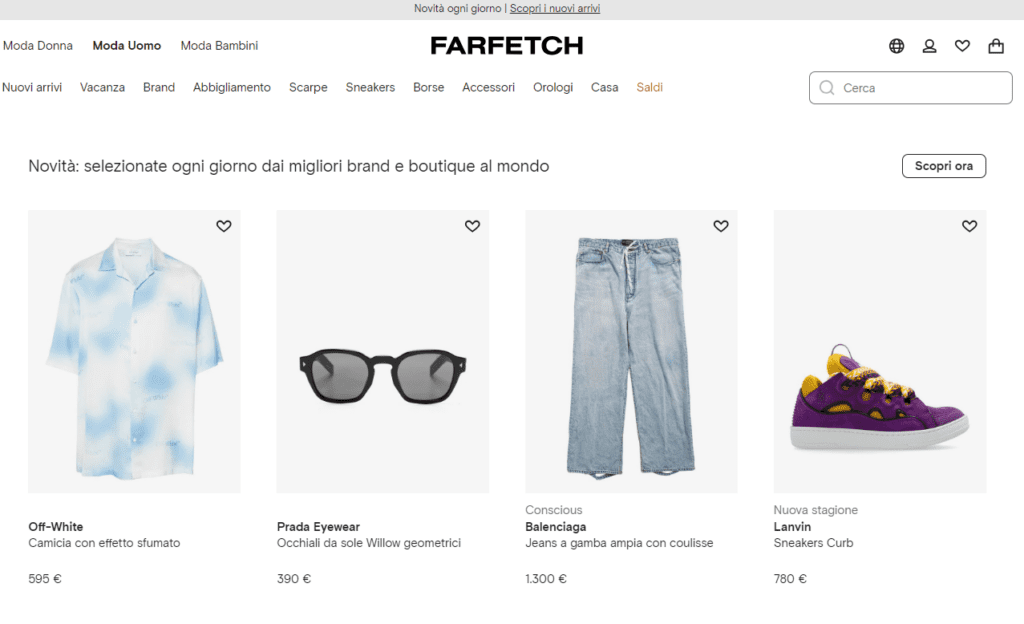Screen dimensions: 1024x624
Task: Expand the Brand navigation menu
Action: point(159,88)
